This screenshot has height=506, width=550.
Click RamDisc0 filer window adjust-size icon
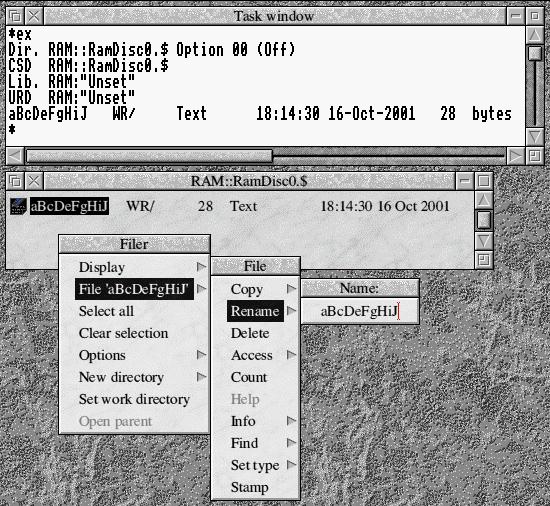(484, 260)
